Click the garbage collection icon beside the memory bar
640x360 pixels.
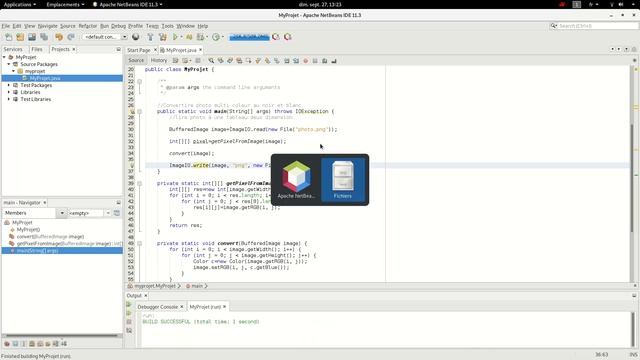(276, 37)
